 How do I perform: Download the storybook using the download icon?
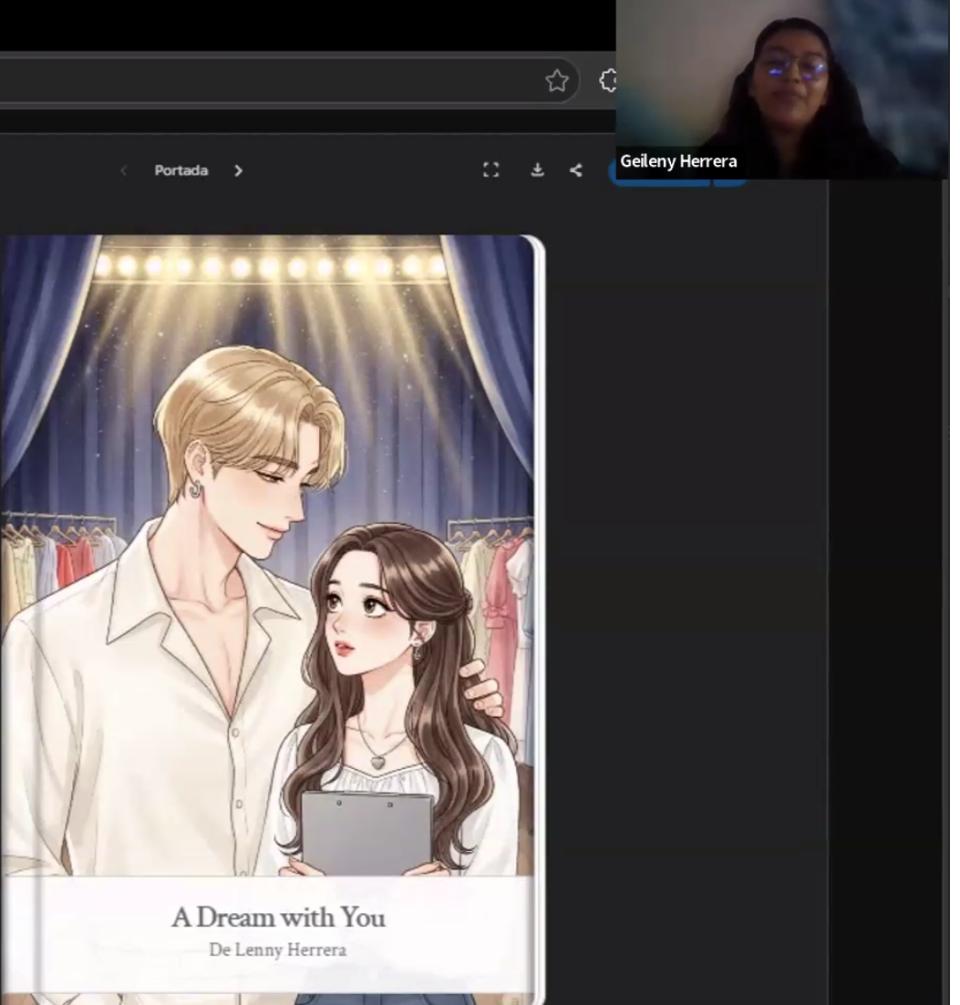coord(537,170)
